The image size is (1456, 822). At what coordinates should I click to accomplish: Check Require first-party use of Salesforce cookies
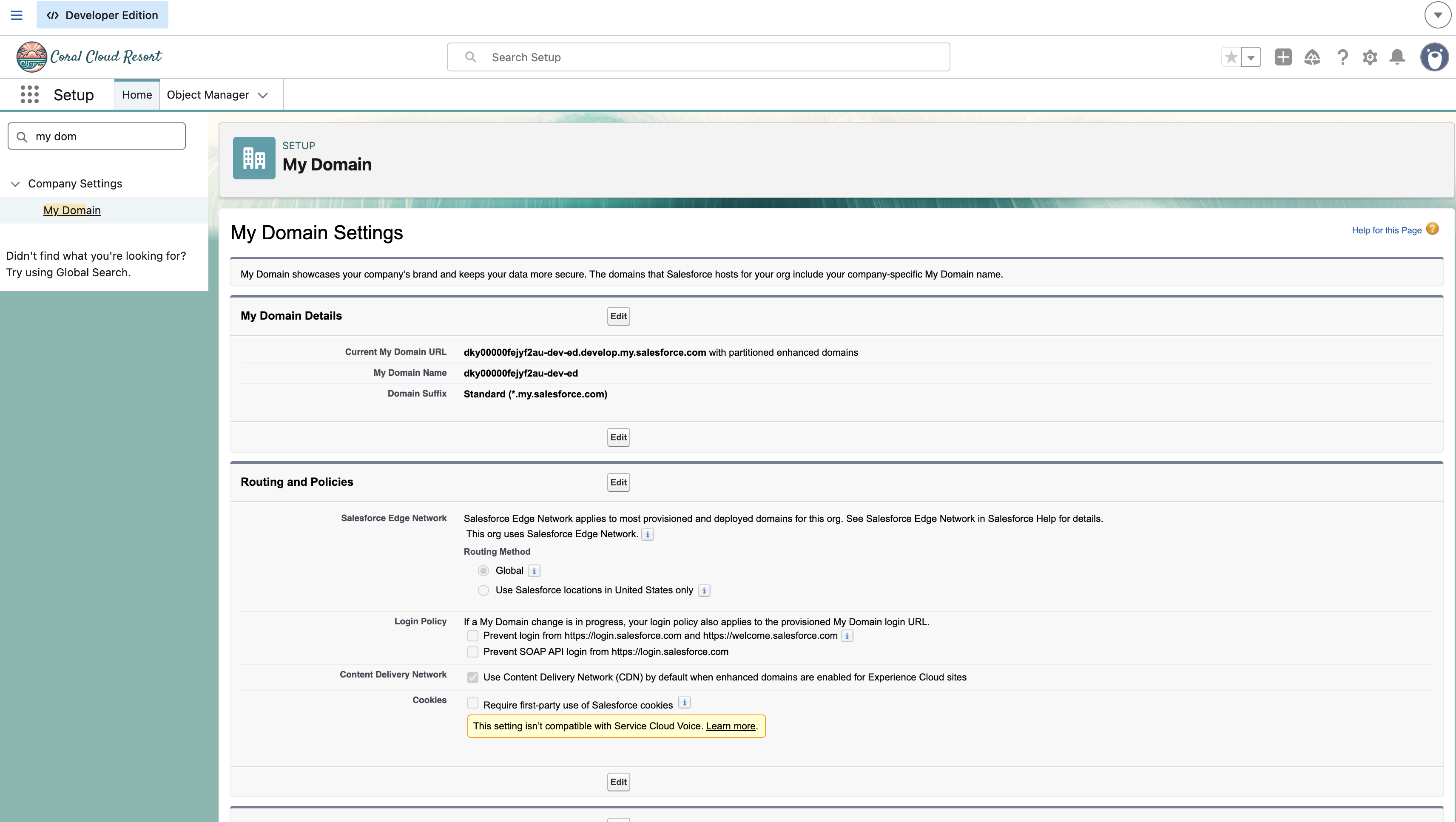(472, 703)
